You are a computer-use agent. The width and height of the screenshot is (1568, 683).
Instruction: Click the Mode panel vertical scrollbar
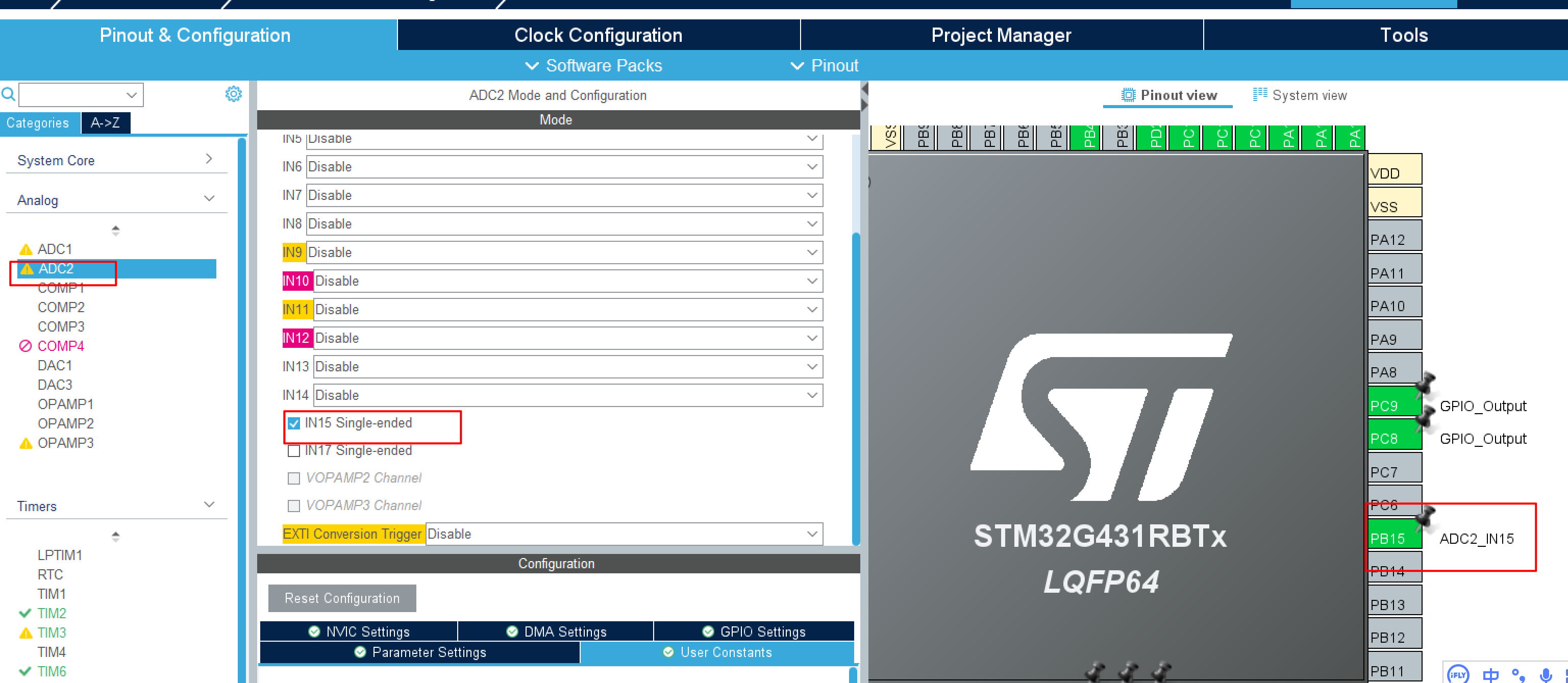(856, 388)
